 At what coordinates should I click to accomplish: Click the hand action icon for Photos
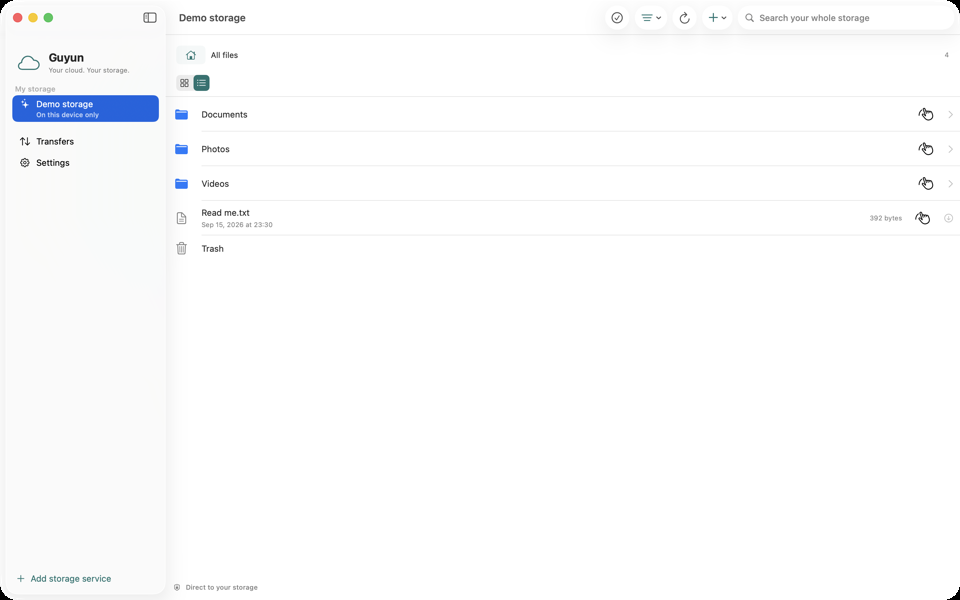click(926, 149)
